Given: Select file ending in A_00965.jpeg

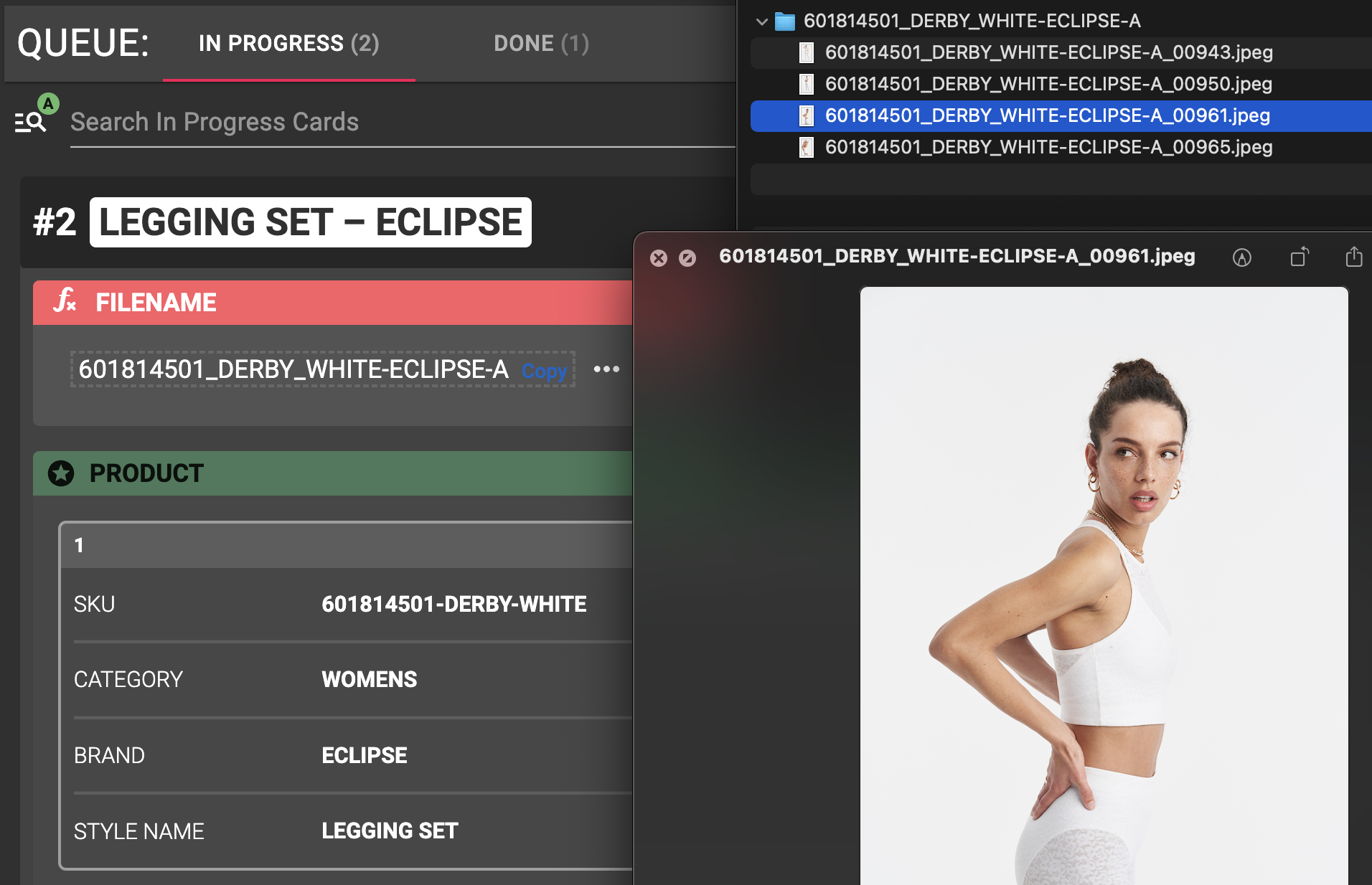Looking at the screenshot, I should click(x=1048, y=147).
